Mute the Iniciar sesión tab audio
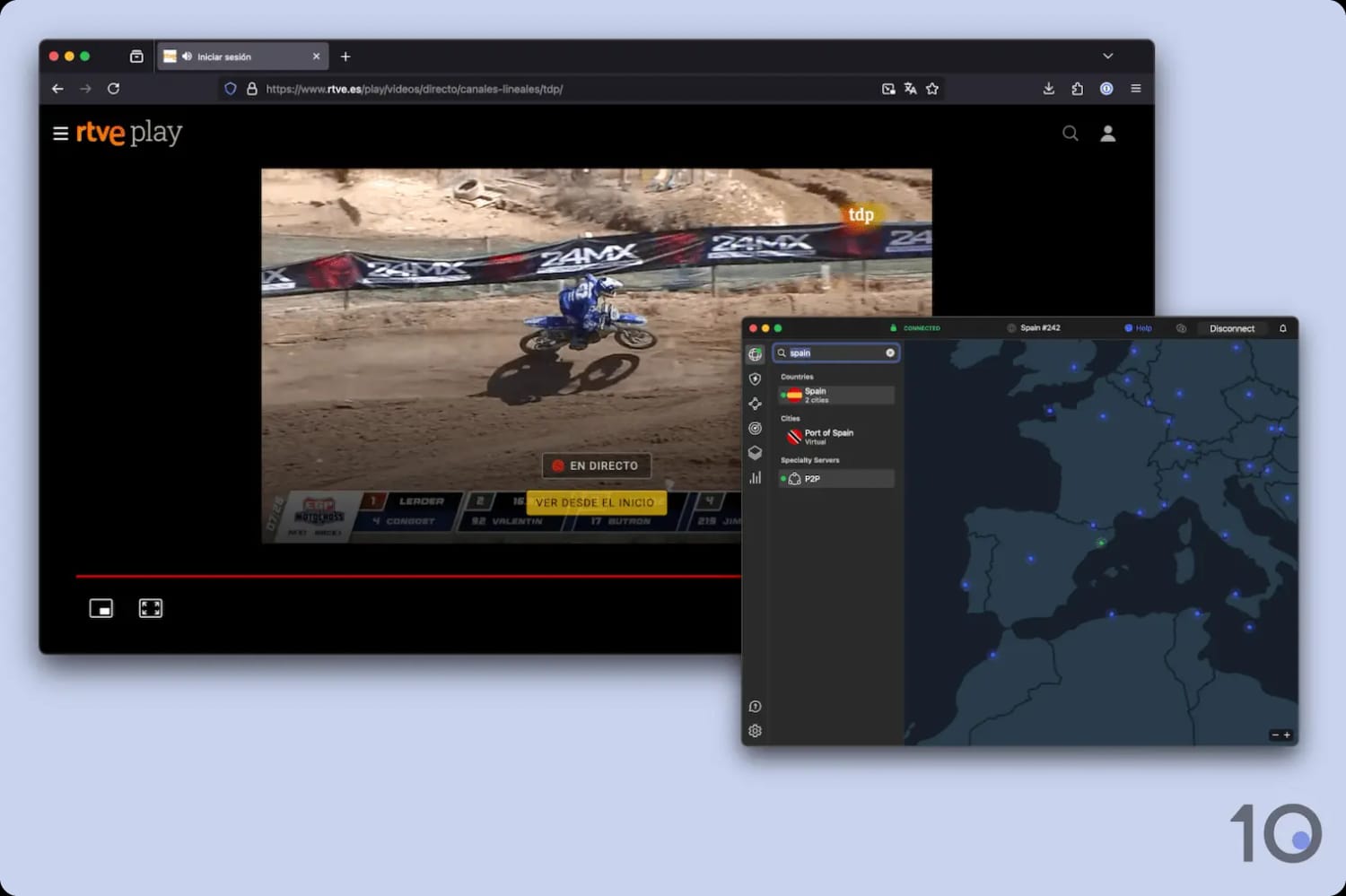Viewport: 1346px width, 896px height. [187, 57]
